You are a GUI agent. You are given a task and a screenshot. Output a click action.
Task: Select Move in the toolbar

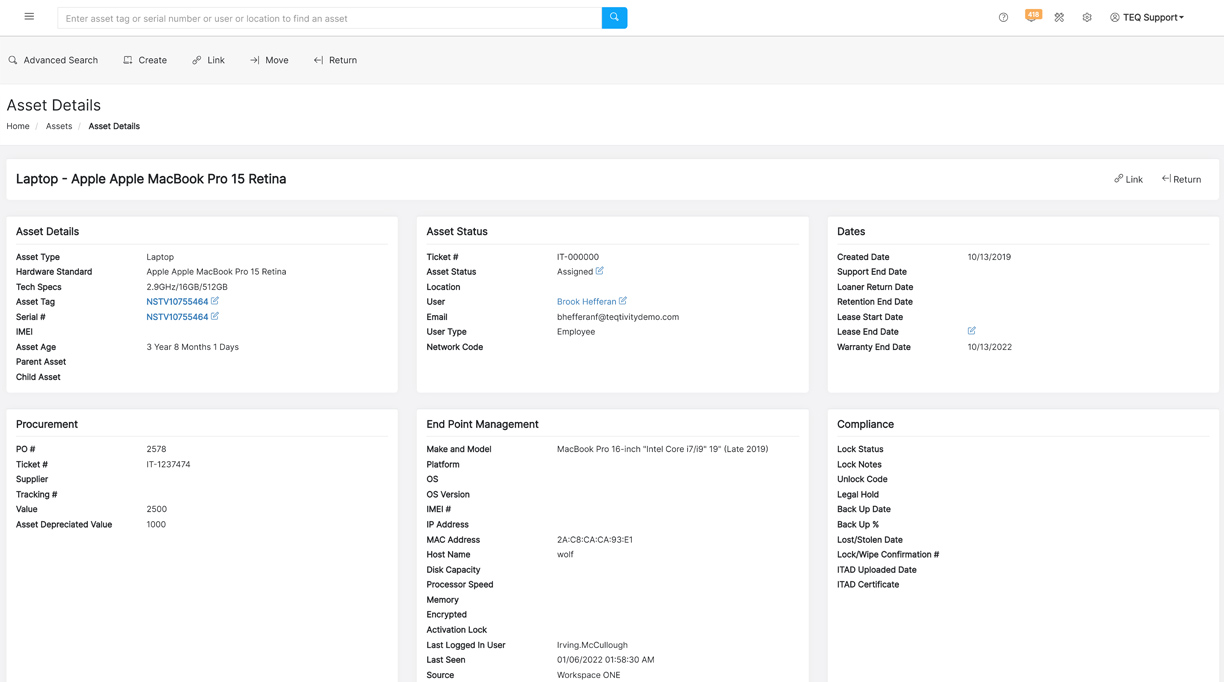pyautogui.click(x=269, y=60)
